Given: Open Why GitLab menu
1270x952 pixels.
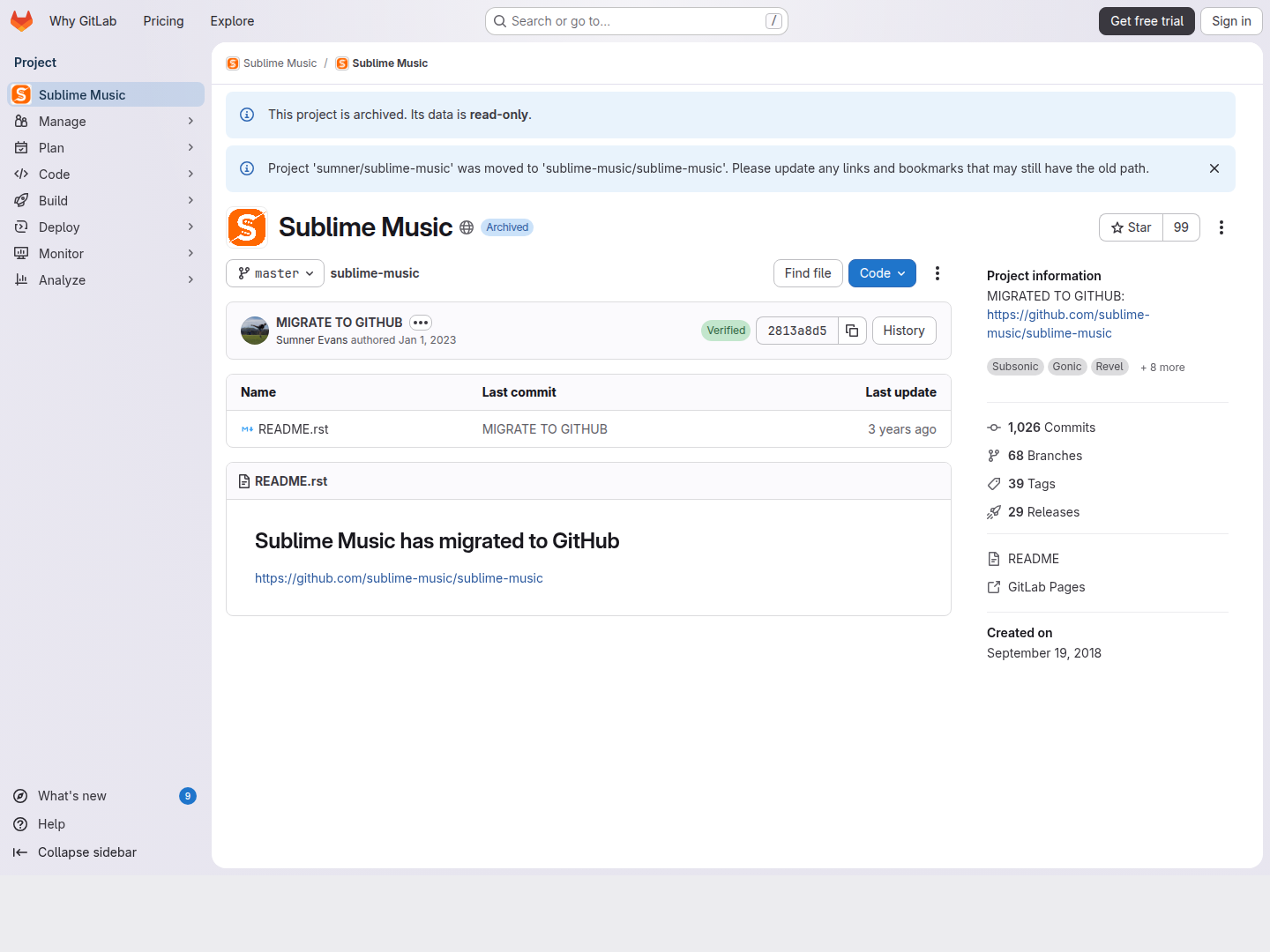Looking at the screenshot, I should (x=83, y=21).
